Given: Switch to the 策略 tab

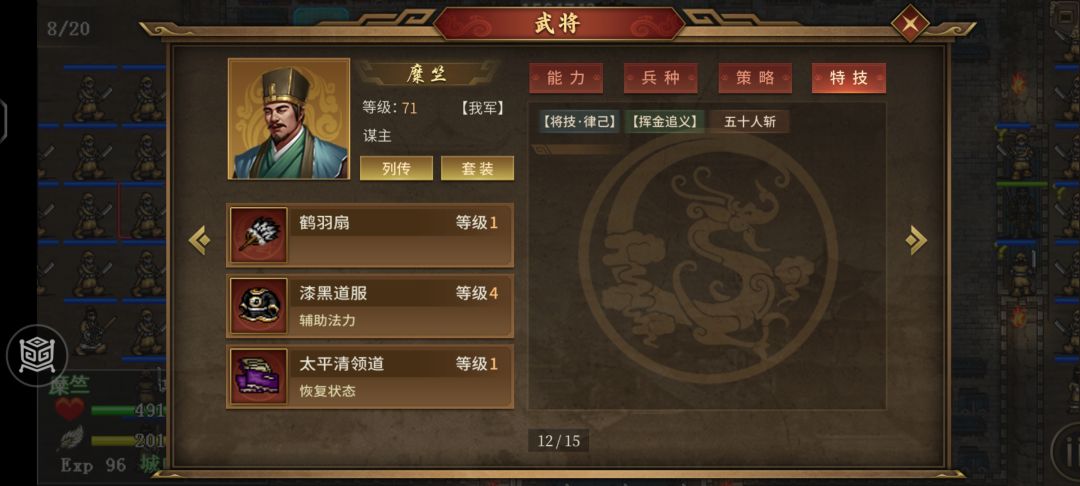Looking at the screenshot, I should [x=755, y=78].
